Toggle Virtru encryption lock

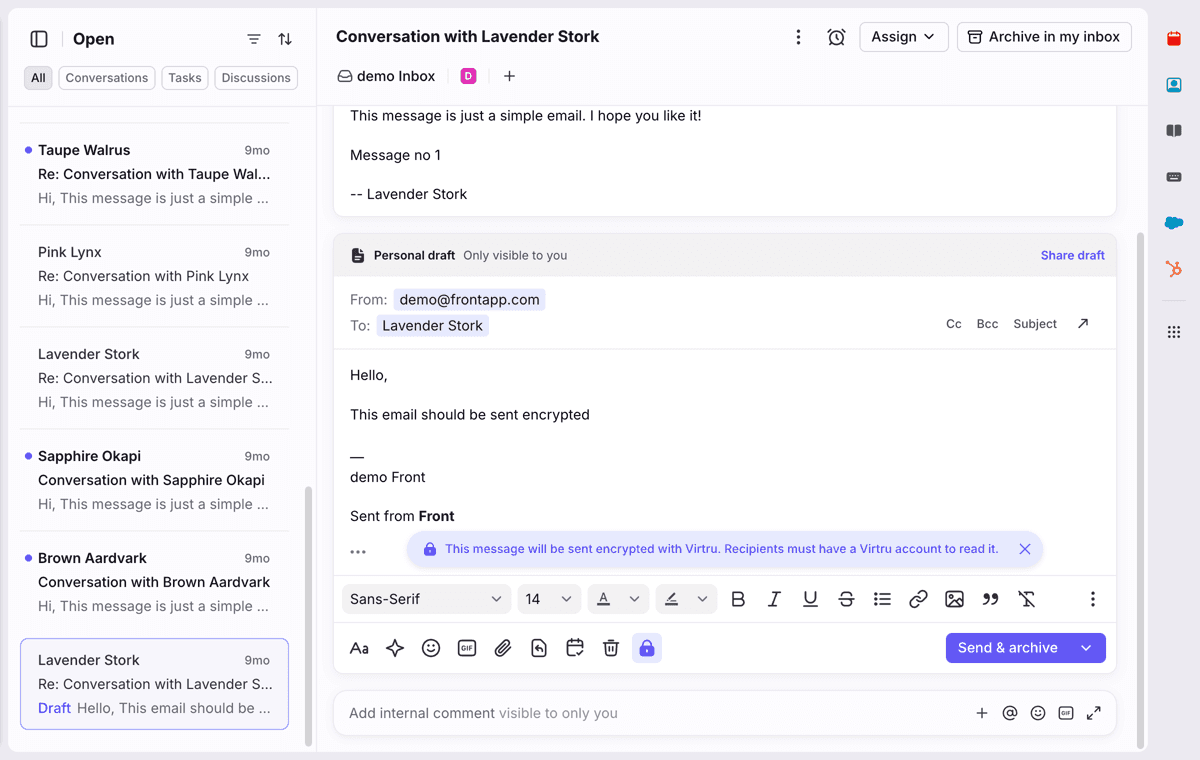click(647, 648)
